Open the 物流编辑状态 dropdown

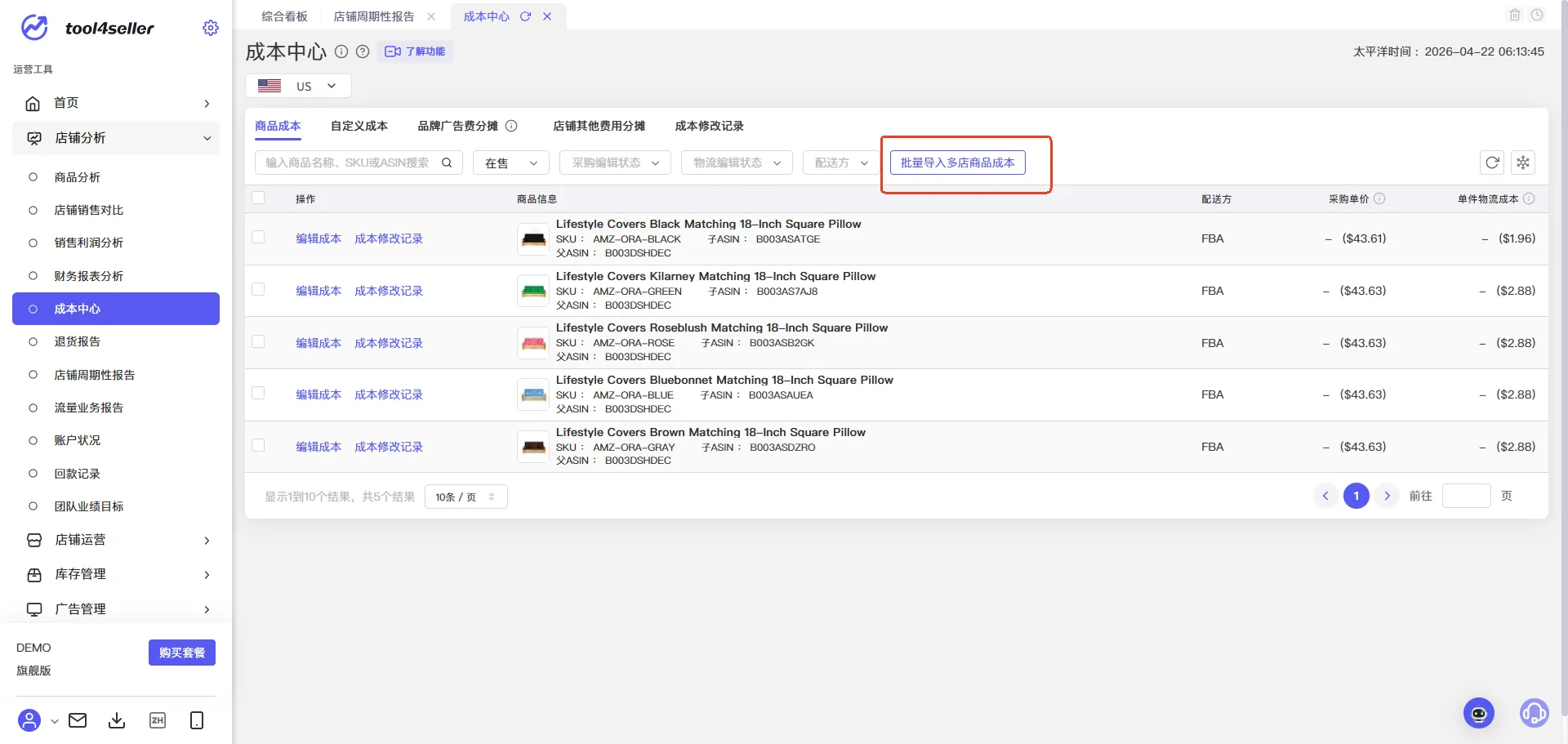pyautogui.click(x=737, y=163)
